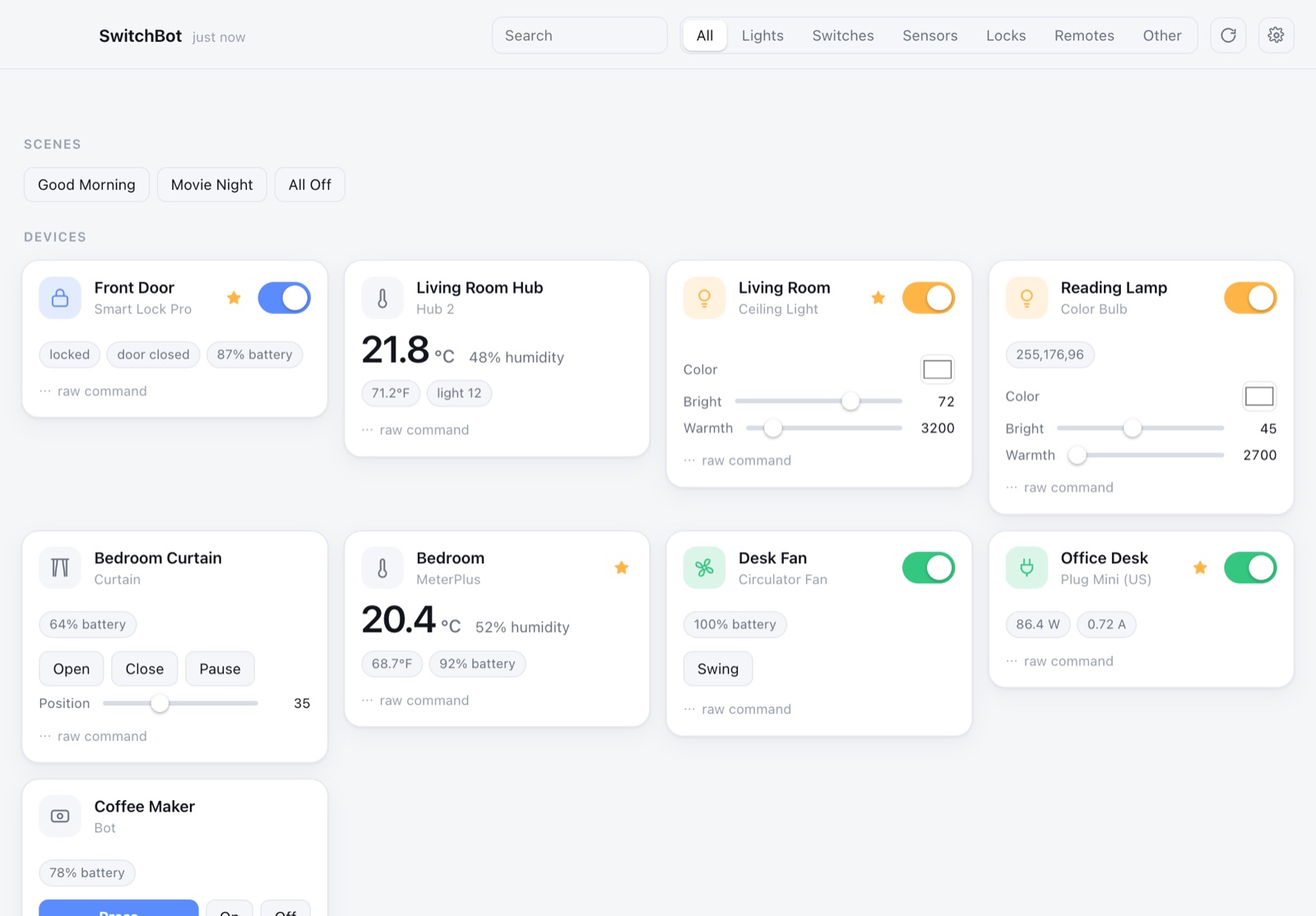
Task: Focus the Search input field
Action: [580, 35]
